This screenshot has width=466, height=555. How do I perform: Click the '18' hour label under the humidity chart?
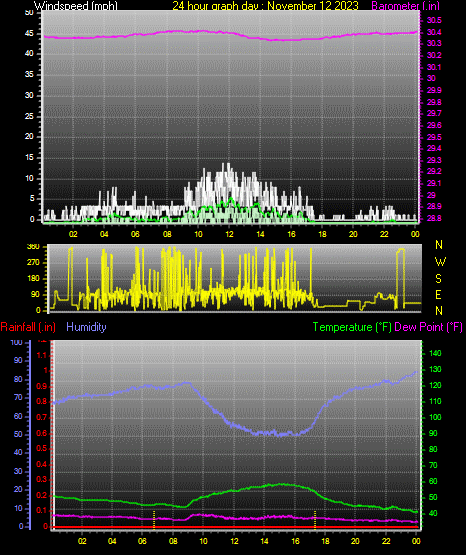tap(325, 541)
